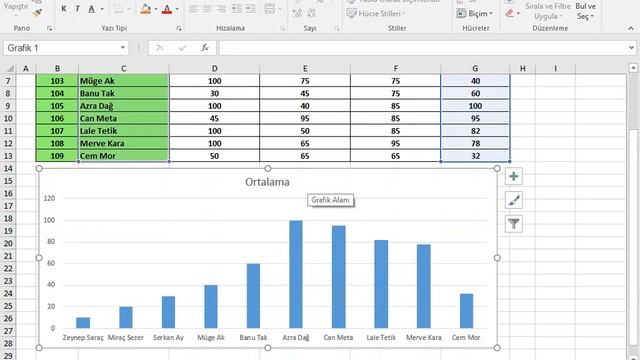The height and width of the screenshot is (360, 640).
Task: Apply underline formatting
Action: (x=91, y=9)
